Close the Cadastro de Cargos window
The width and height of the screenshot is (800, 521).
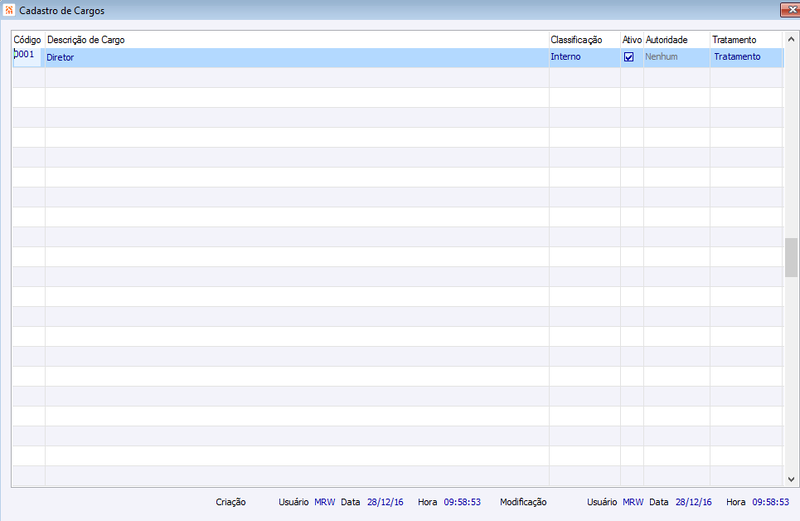791,10
